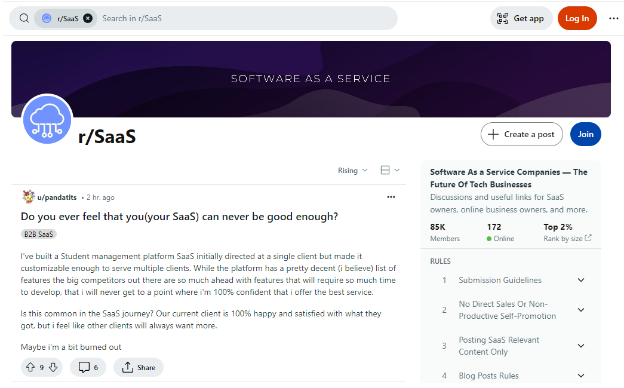Open the Get app button
Viewport: 624px width, 388px height.
pyautogui.click(x=521, y=18)
